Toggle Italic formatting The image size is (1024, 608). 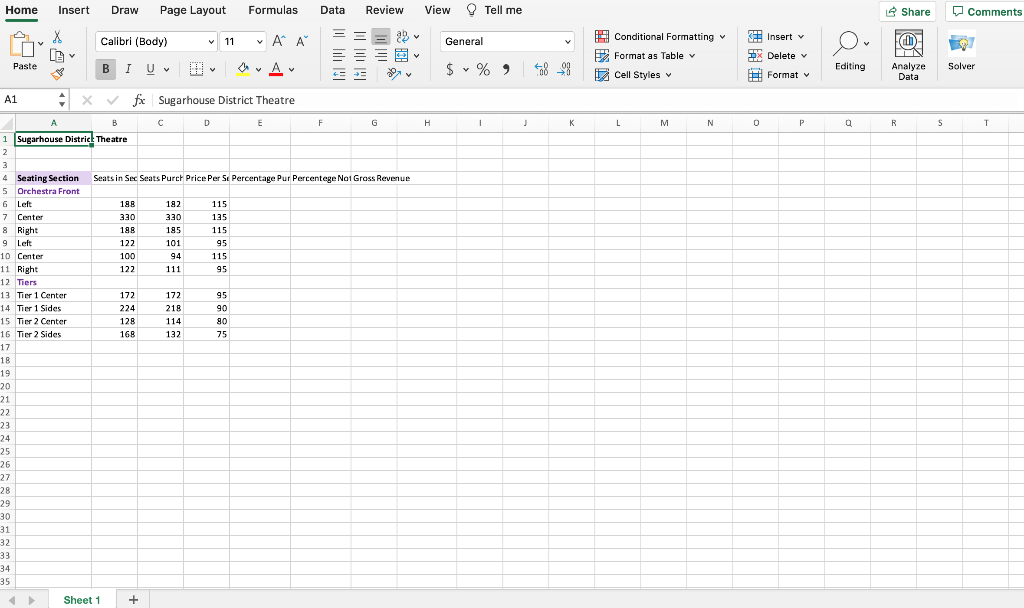128,69
